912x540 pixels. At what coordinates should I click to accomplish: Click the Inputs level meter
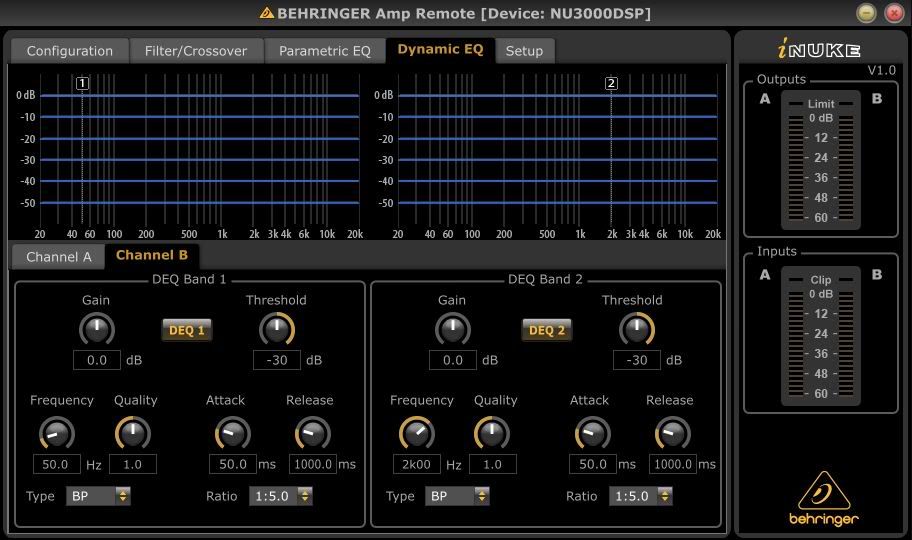tap(821, 336)
